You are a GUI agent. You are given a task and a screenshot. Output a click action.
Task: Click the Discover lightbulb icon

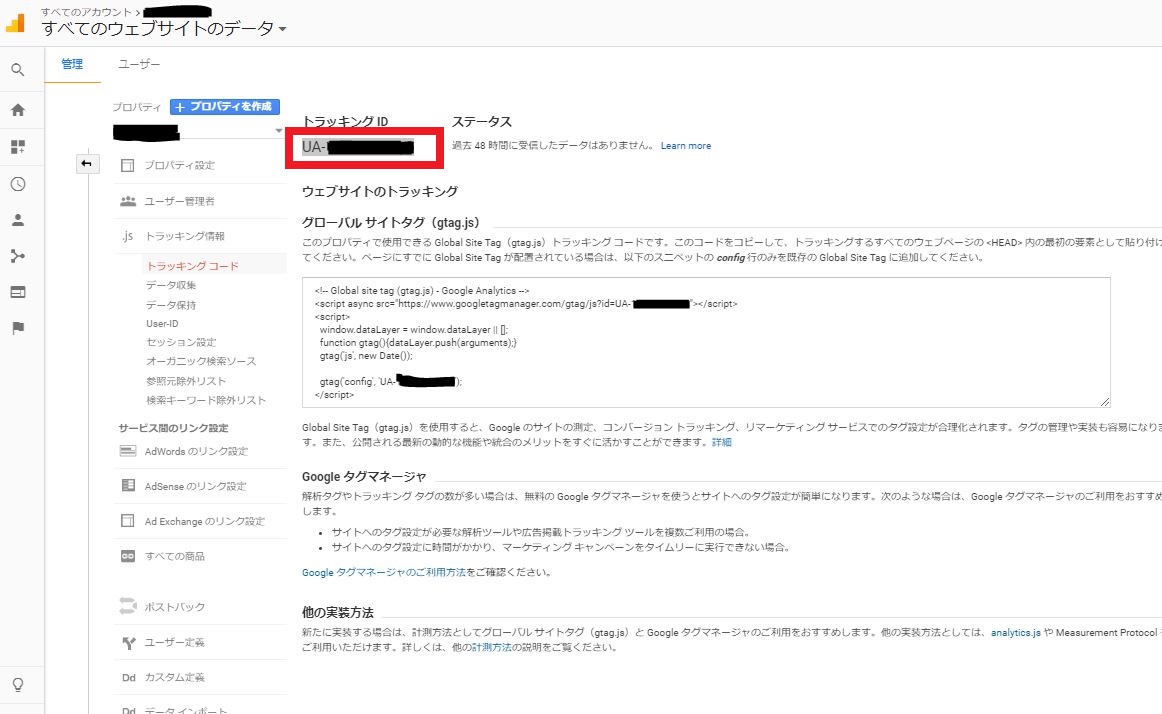[x=18, y=684]
